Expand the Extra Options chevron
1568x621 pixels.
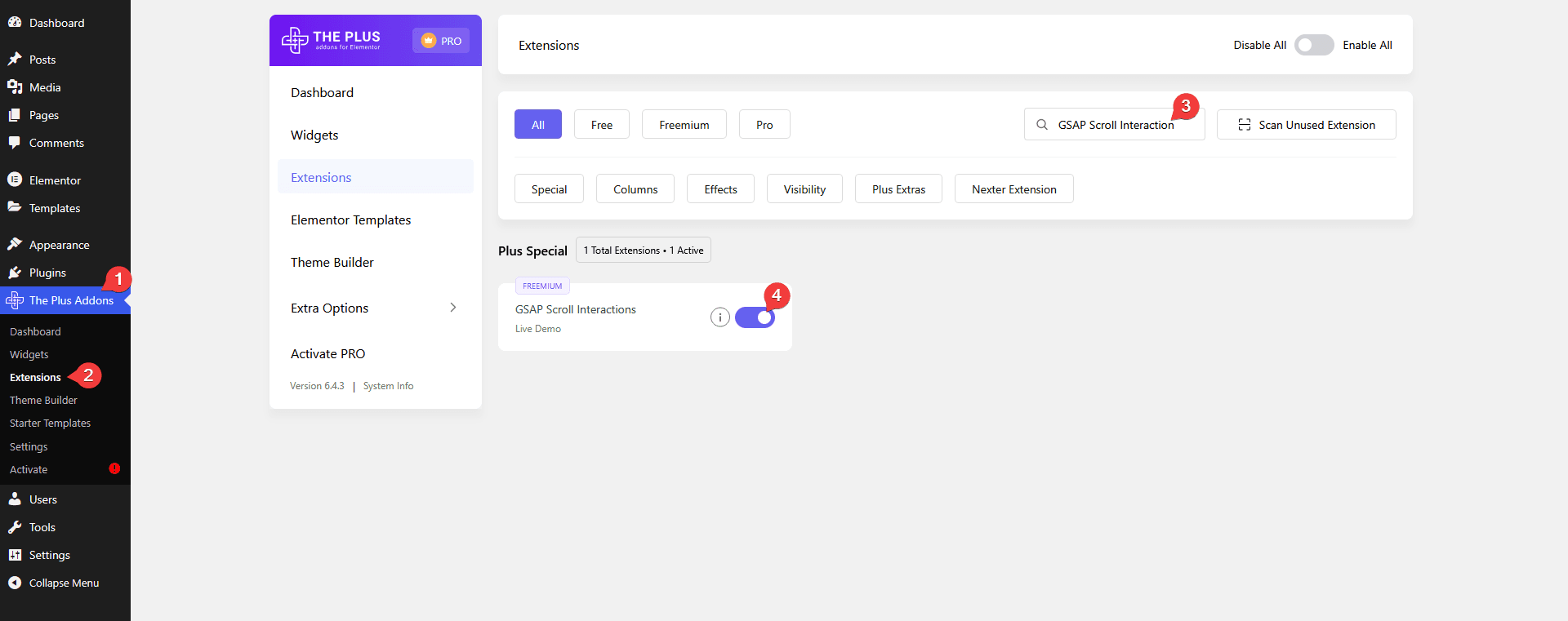coord(453,308)
